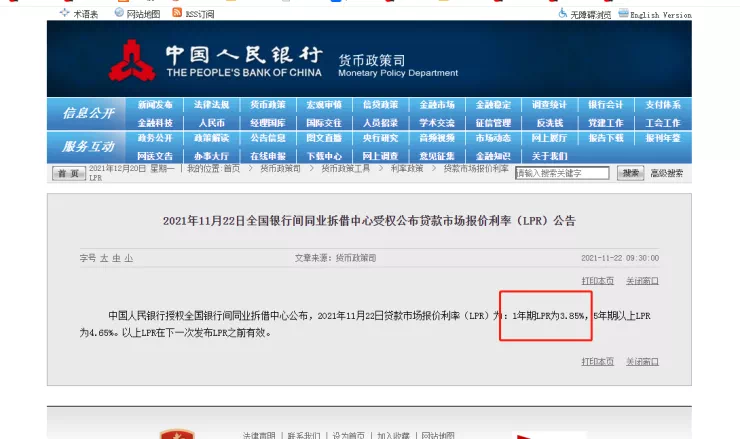This screenshot has height=439, width=740.
Task: Open the 货币政策 menu item
Action: (x=267, y=105)
